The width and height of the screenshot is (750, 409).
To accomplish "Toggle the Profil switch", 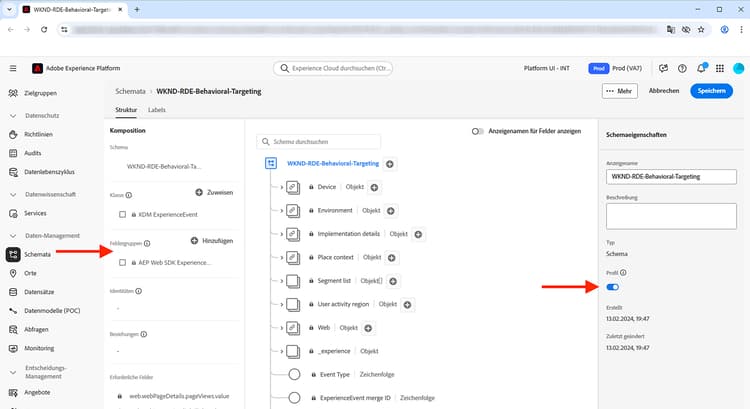I will (613, 287).
